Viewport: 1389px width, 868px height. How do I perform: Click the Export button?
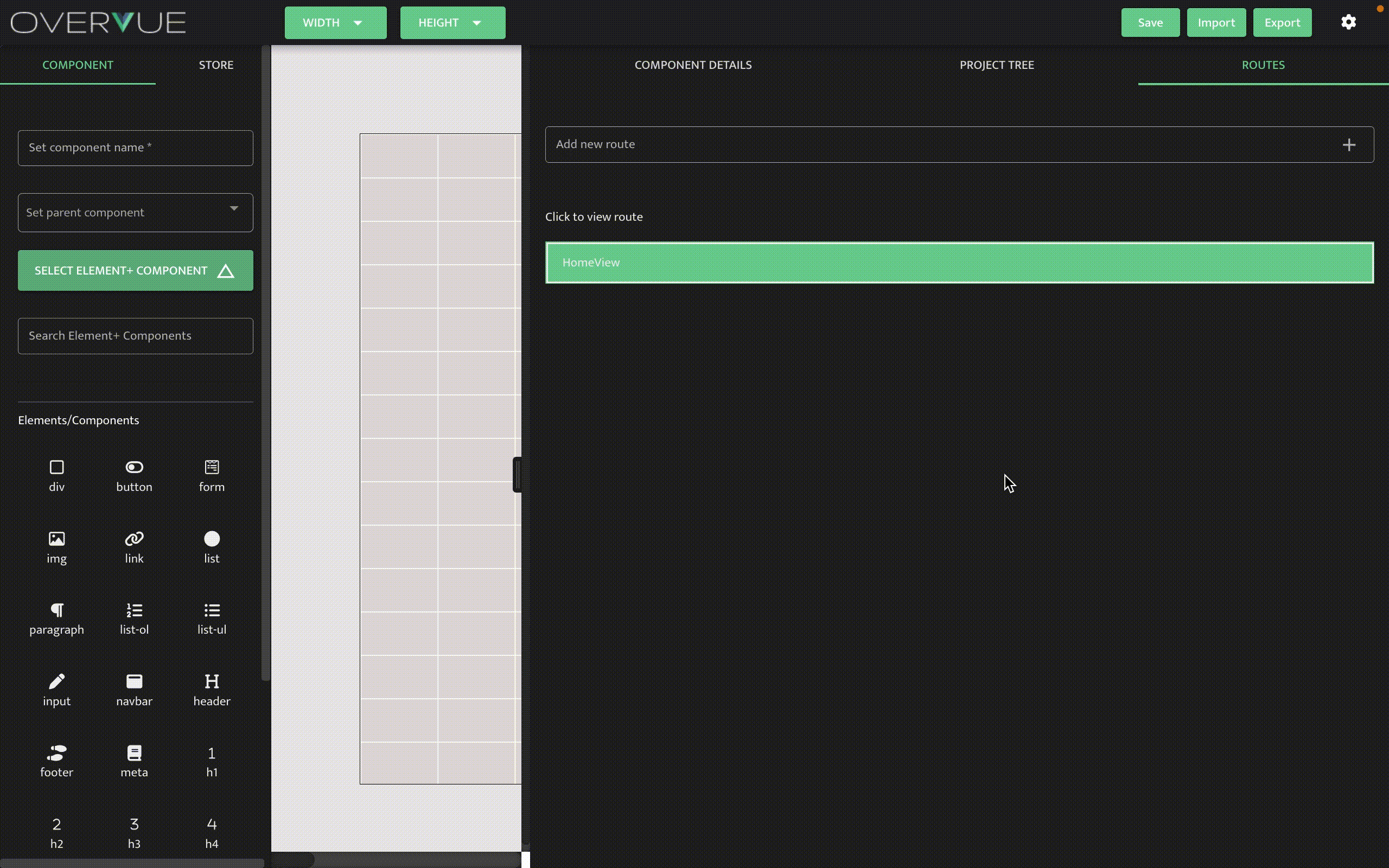coord(1282,23)
